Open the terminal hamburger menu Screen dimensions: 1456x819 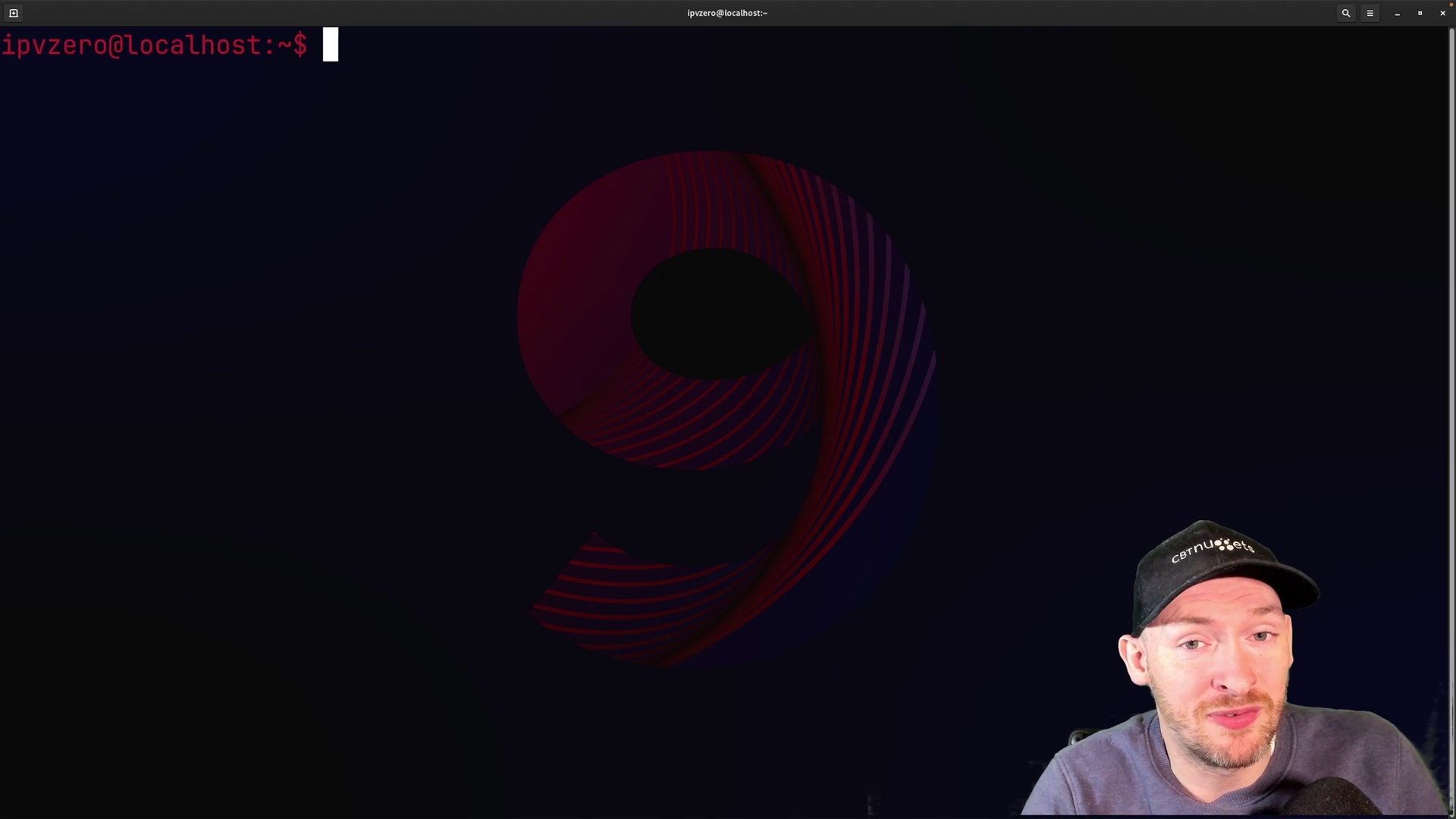point(1370,13)
